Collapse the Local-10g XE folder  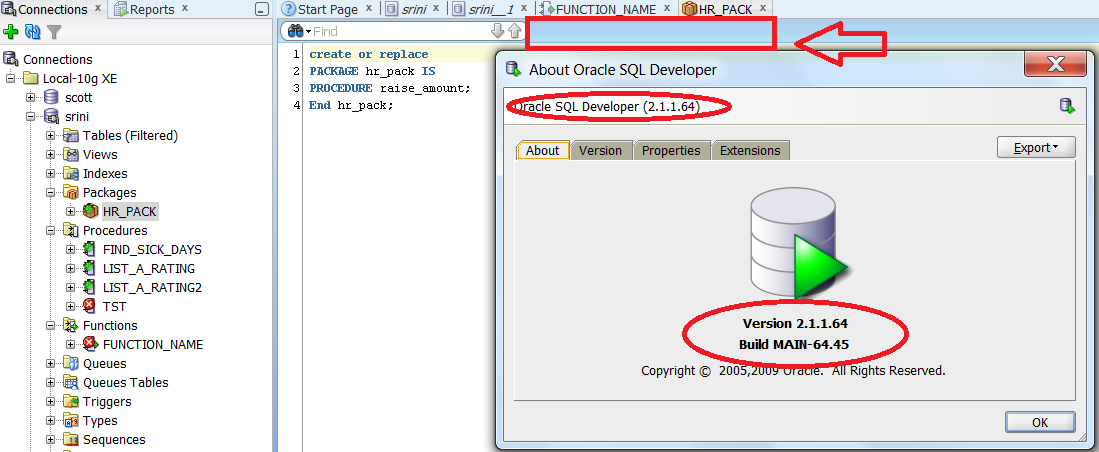(x=11, y=78)
